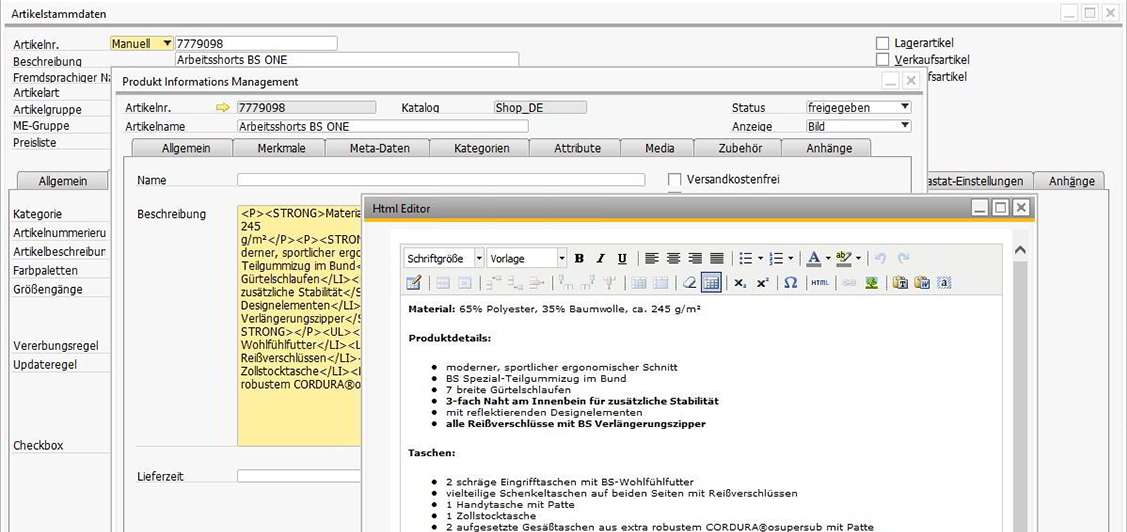Open the insert table editor icon

point(413,283)
